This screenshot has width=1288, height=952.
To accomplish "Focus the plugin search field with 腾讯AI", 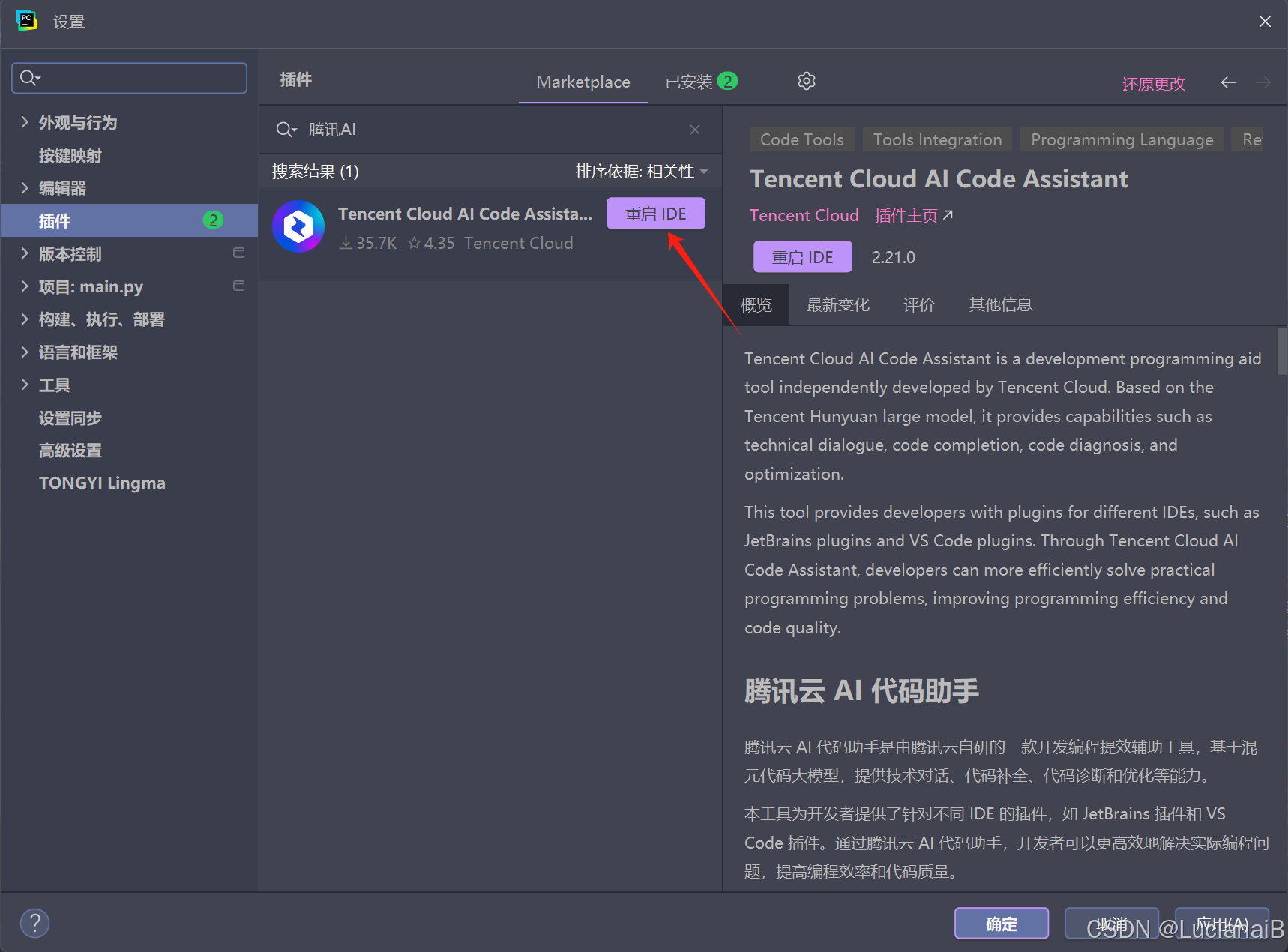I will (x=491, y=130).
